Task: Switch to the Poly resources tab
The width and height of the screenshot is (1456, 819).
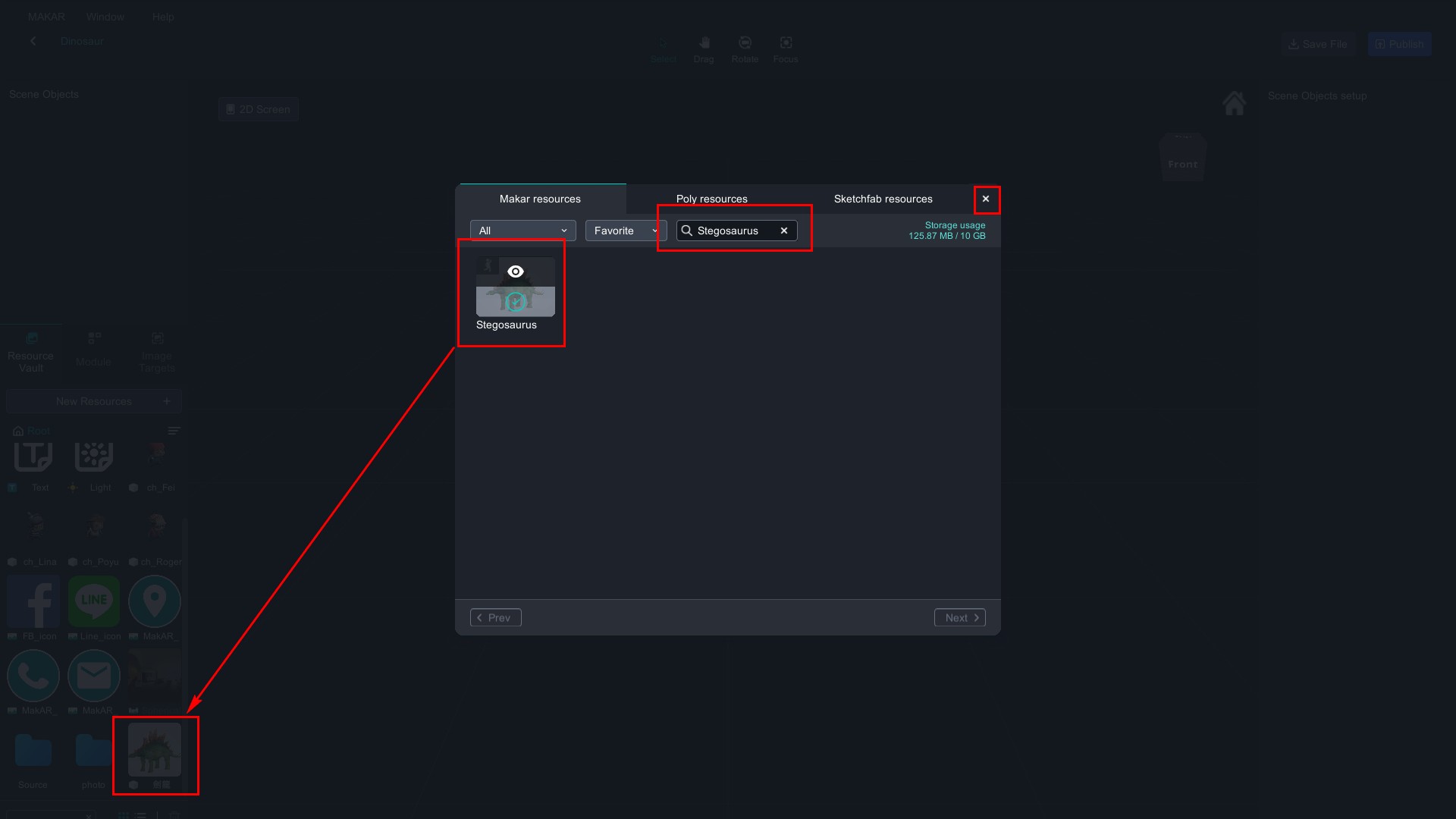Action: [x=711, y=199]
